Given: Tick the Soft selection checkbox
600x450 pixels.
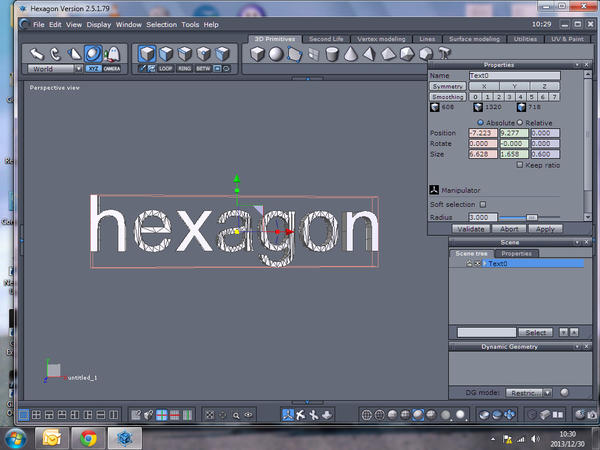Looking at the screenshot, I should 483,204.
